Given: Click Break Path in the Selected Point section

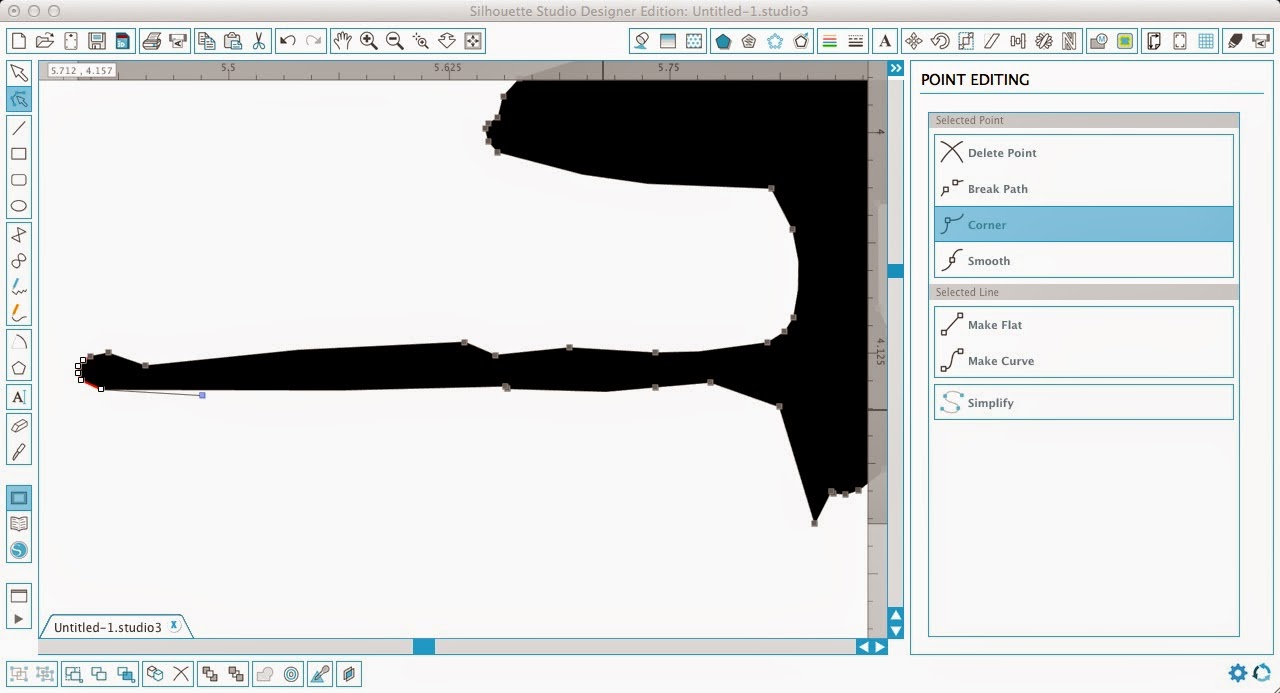Looking at the screenshot, I should [x=1083, y=188].
